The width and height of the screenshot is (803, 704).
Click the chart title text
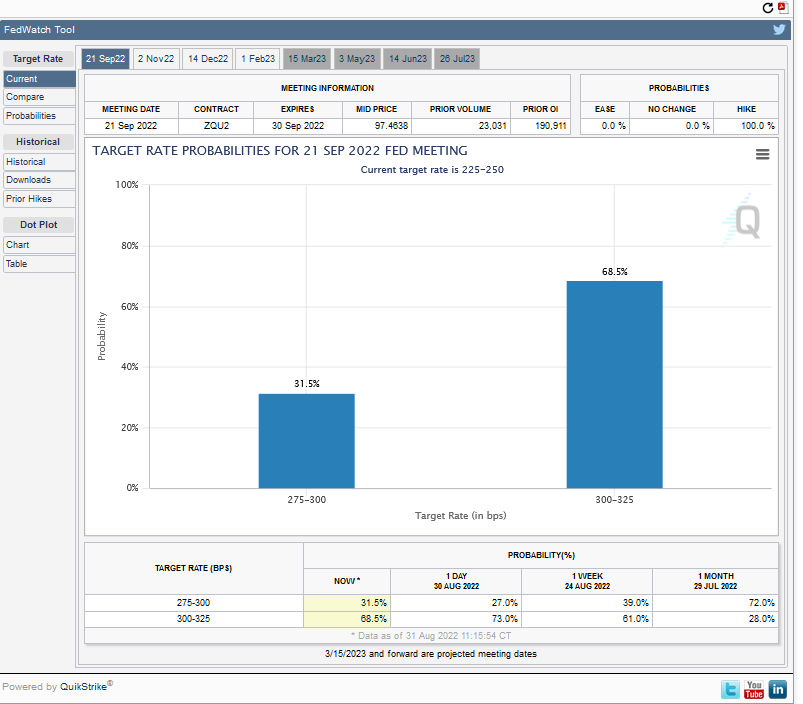280,151
